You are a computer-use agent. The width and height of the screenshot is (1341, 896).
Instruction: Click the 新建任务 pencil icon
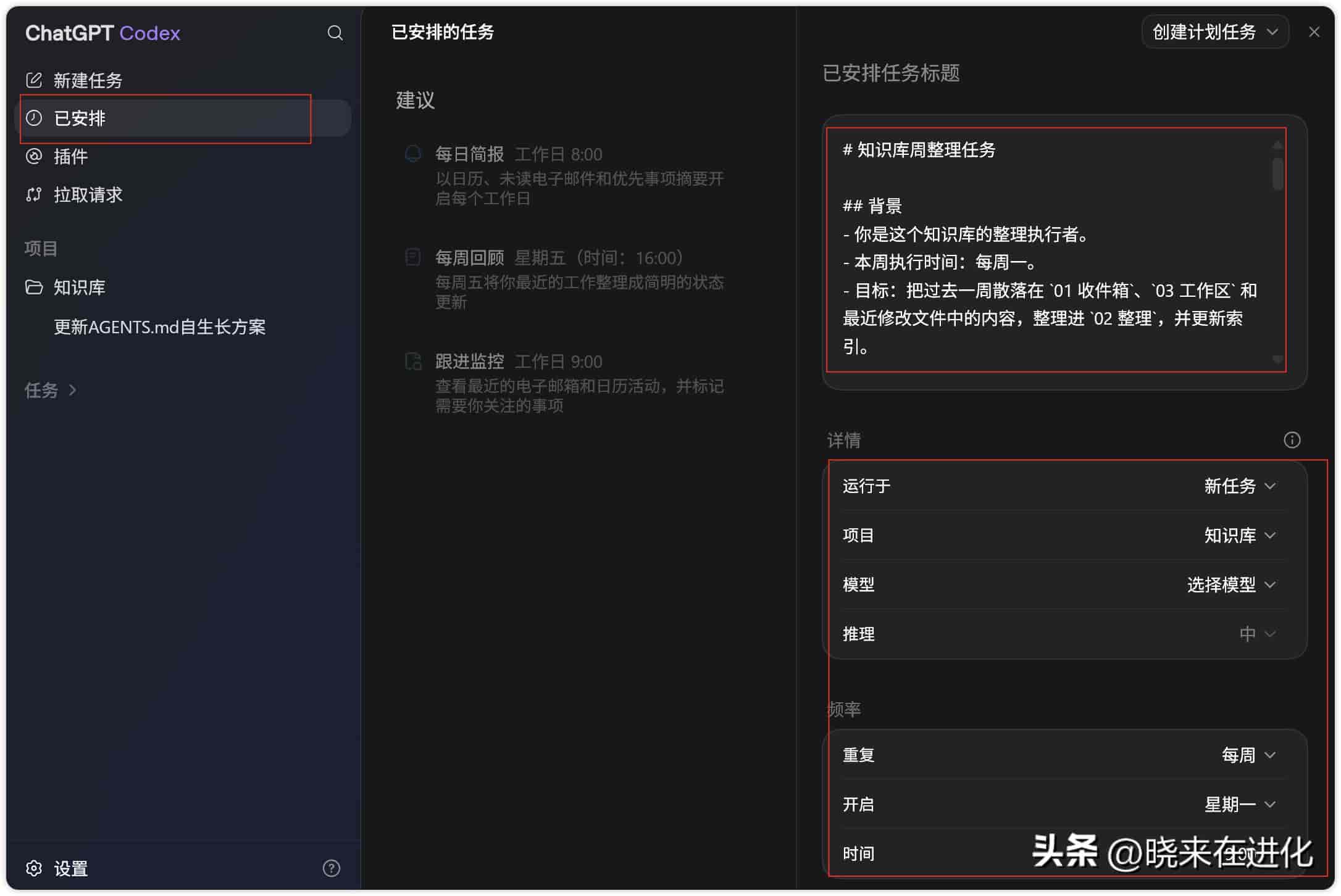(x=34, y=80)
